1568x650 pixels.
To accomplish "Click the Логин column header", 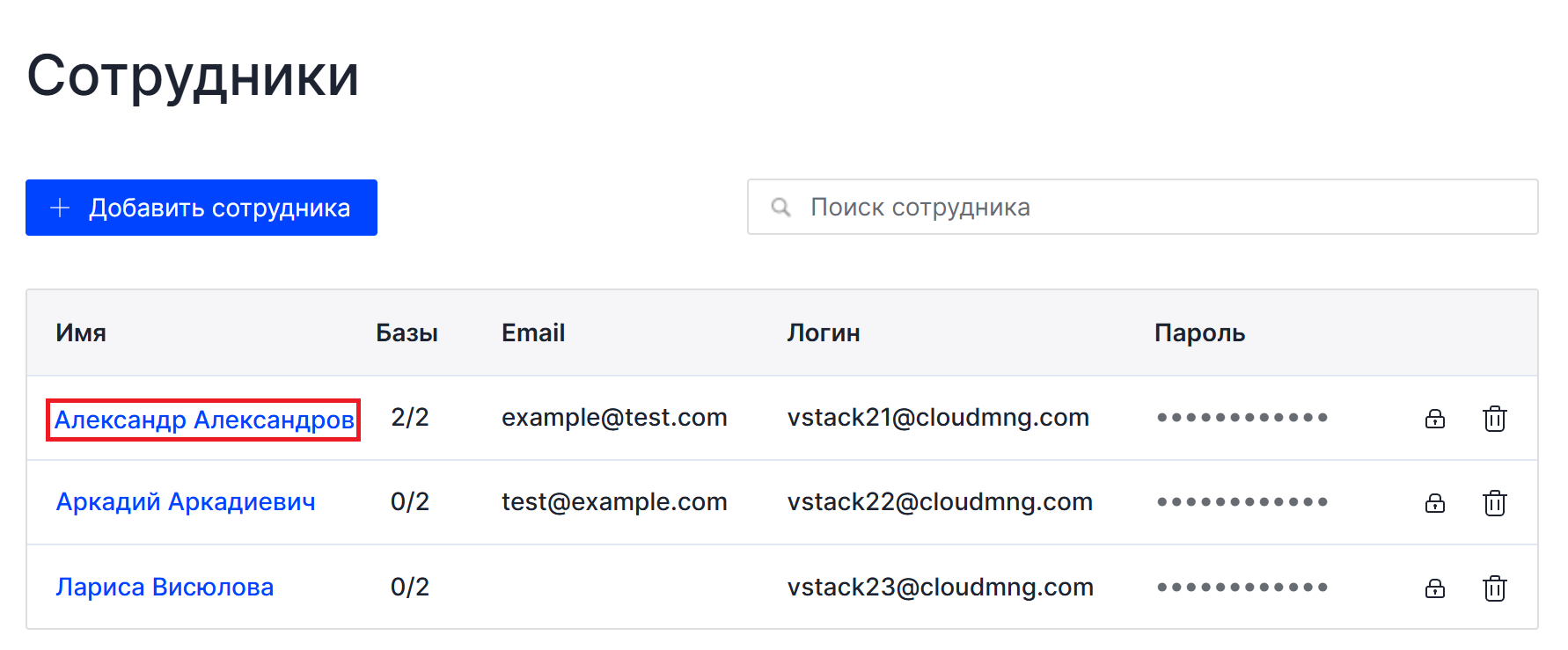I will 824,333.
